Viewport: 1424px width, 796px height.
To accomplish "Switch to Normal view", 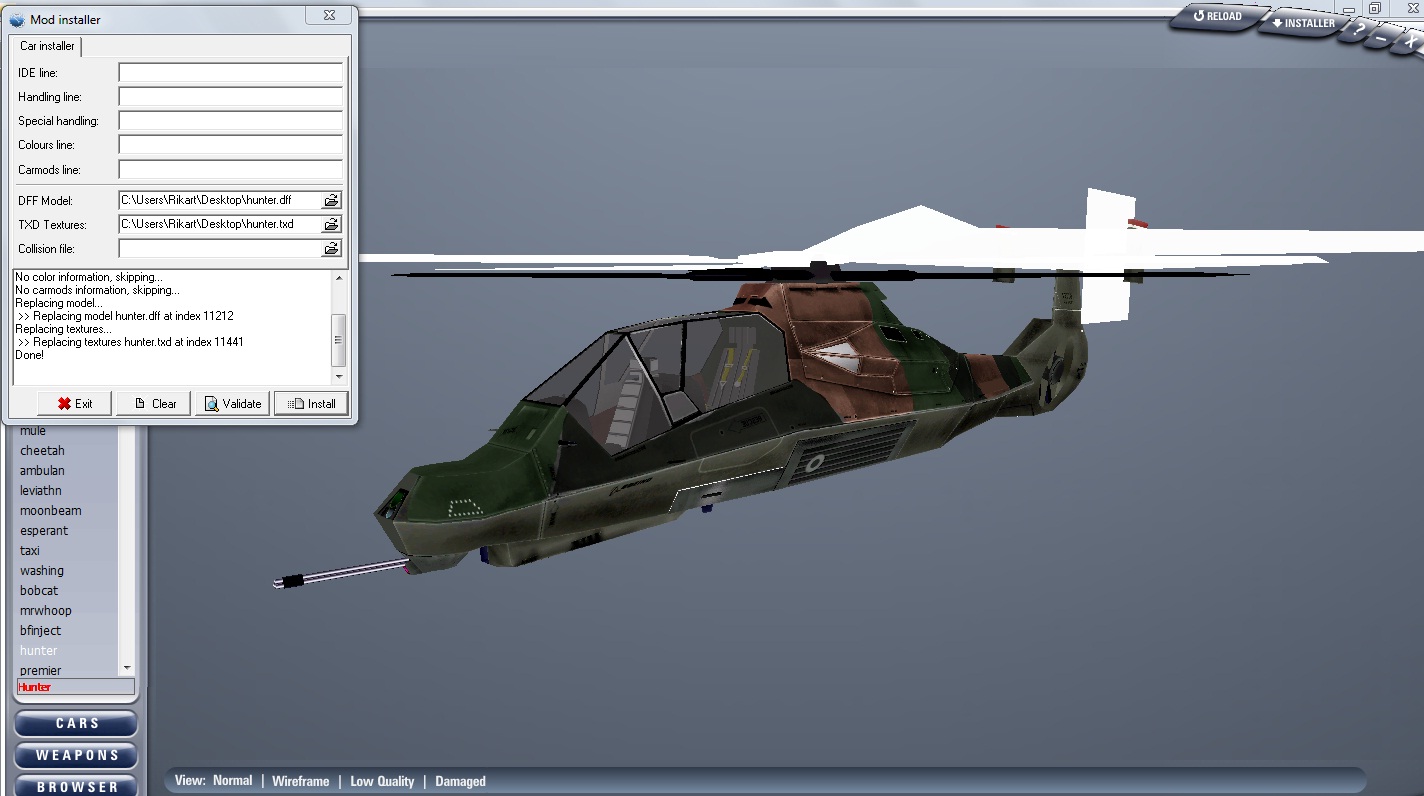I will pyautogui.click(x=232, y=781).
